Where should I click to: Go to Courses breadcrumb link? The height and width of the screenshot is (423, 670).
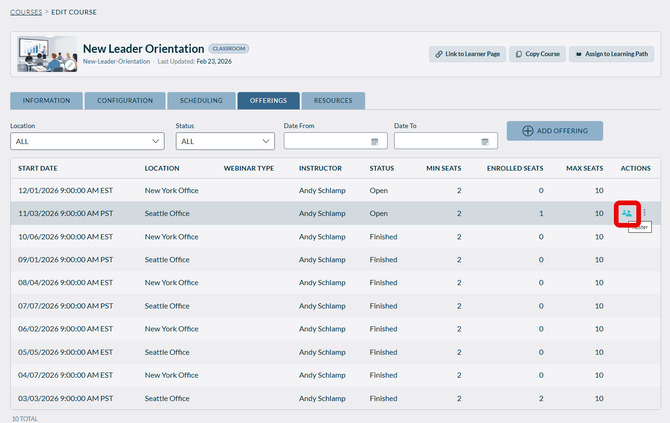(x=26, y=12)
